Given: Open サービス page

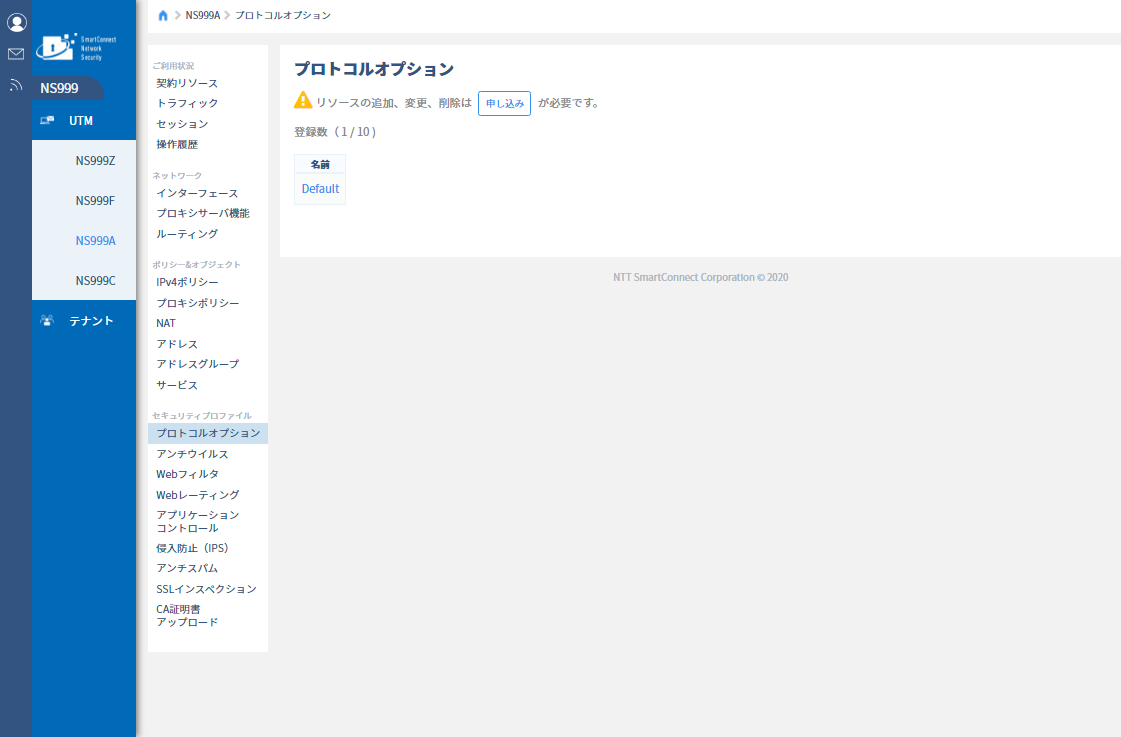Looking at the screenshot, I should point(177,385).
